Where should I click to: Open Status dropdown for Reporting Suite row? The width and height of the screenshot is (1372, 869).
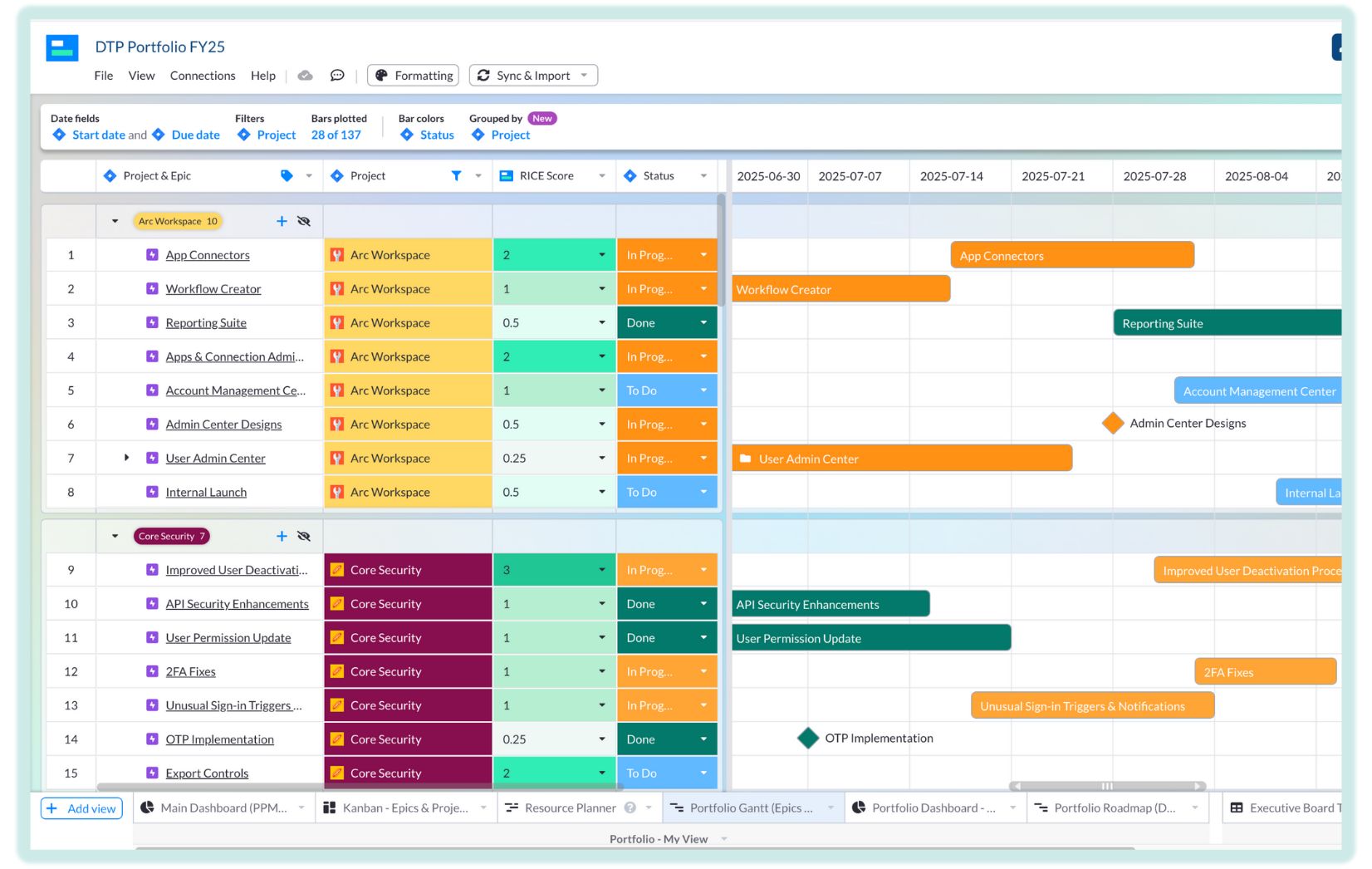pos(703,323)
